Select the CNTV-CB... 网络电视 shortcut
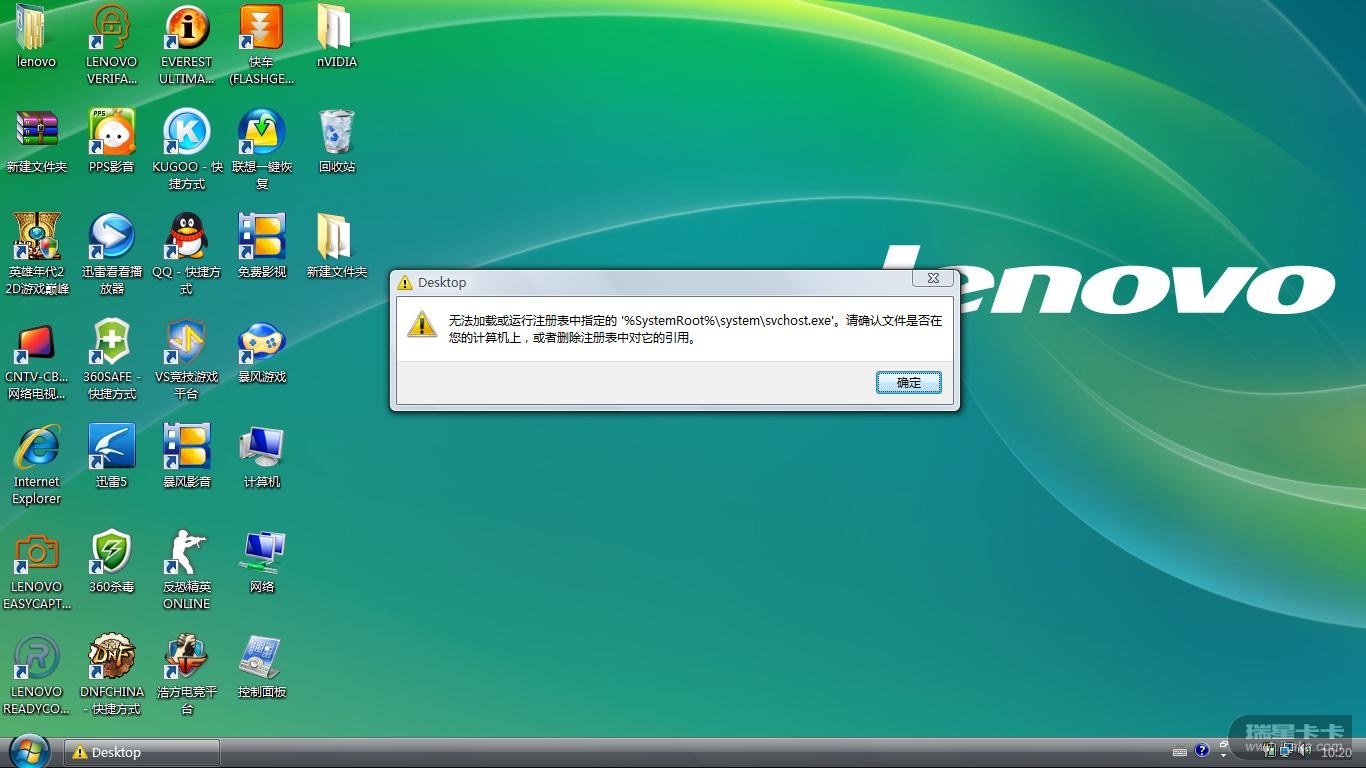The height and width of the screenshot is (768, 1366). 37,342
